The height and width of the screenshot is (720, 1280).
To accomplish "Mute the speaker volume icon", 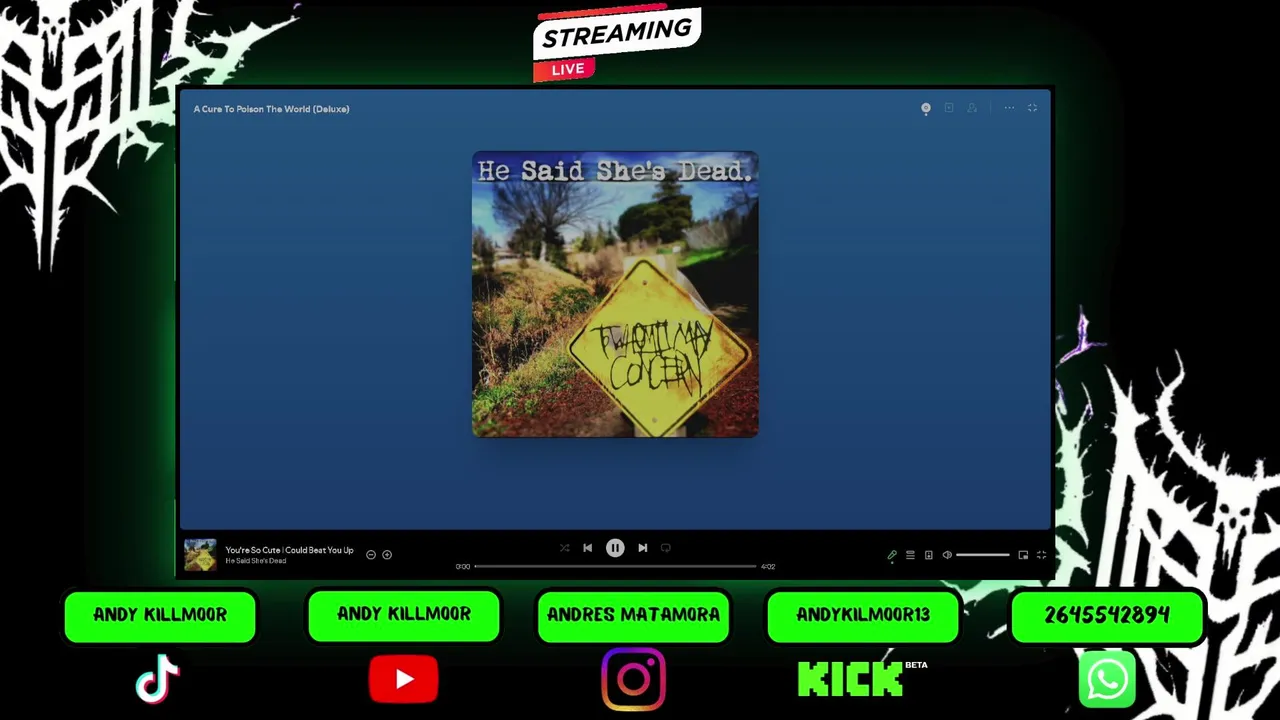I will pyautogui.click(x=947, y=555).
